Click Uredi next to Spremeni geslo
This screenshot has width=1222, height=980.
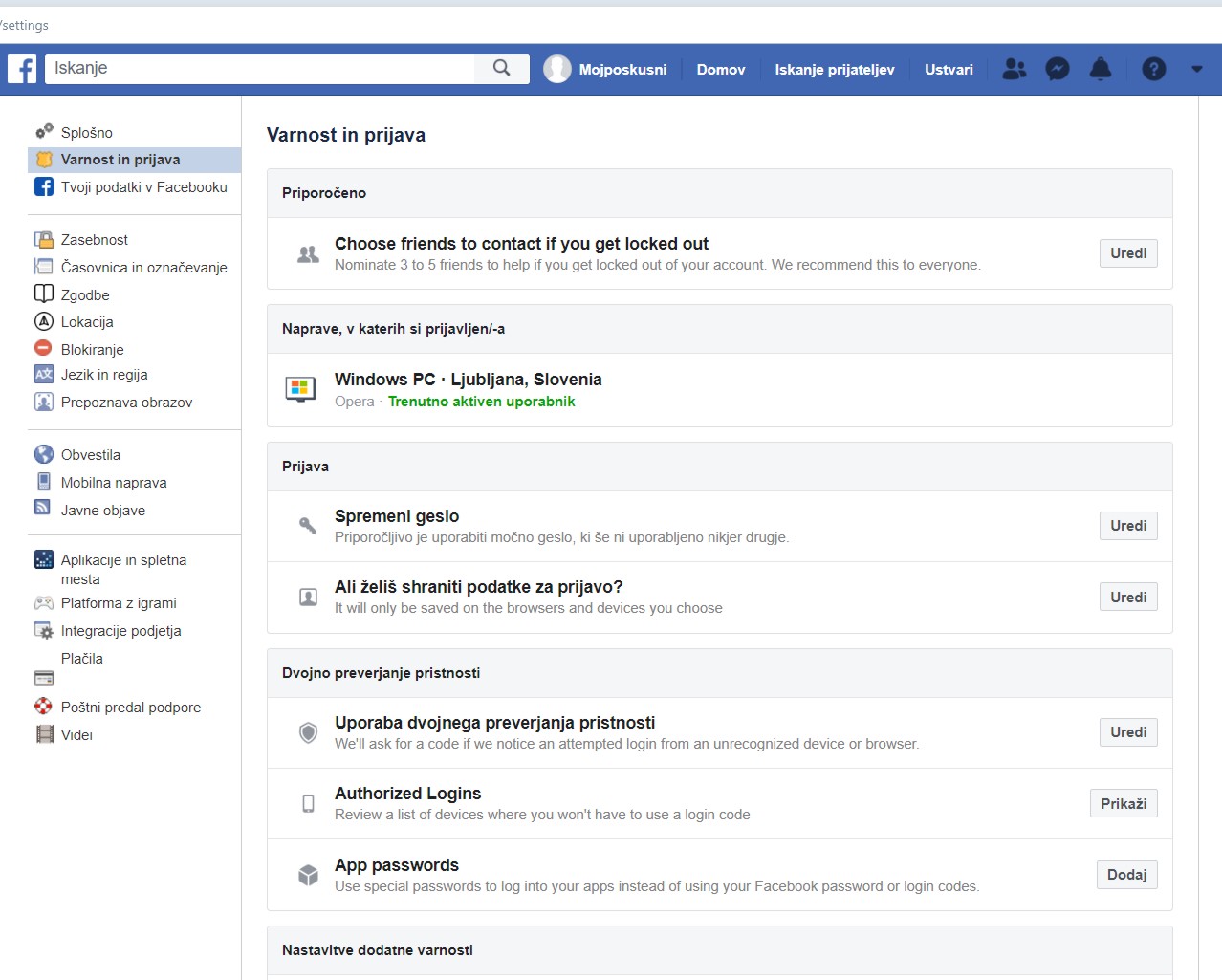pos(1127,526)
